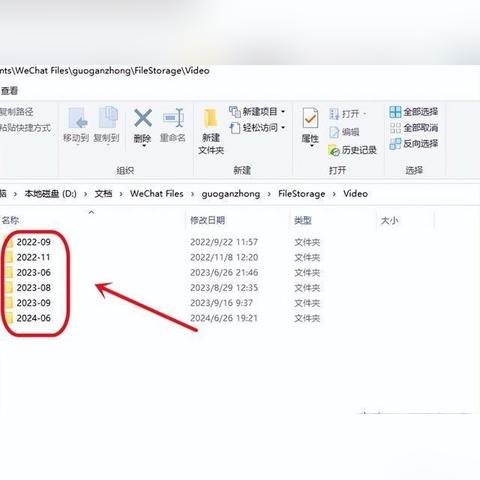Expand chevron after guoganzhong in breadcrumb

[269, 194]
